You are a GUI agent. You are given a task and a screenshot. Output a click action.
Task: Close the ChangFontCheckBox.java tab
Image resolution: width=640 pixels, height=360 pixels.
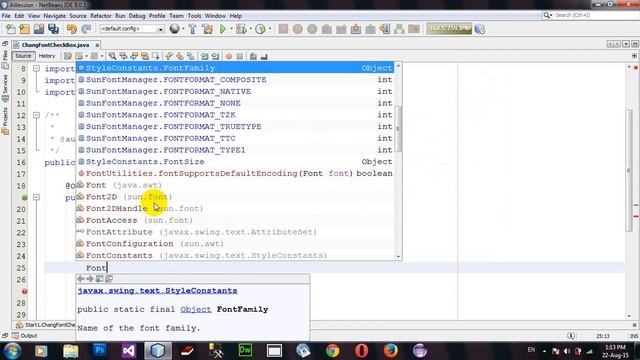[x=97, y=45]
